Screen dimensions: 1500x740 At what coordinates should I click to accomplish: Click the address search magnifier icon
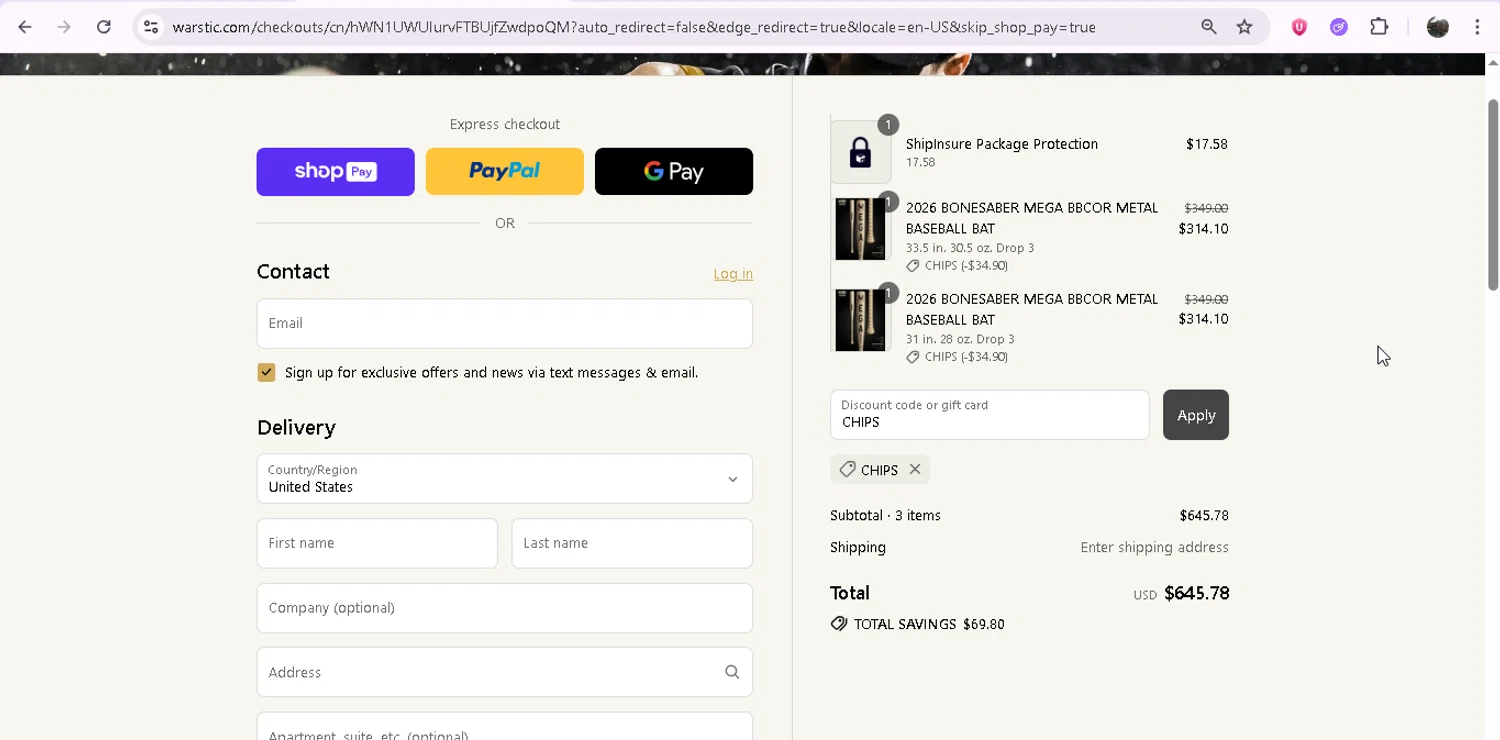click(732, 672)
